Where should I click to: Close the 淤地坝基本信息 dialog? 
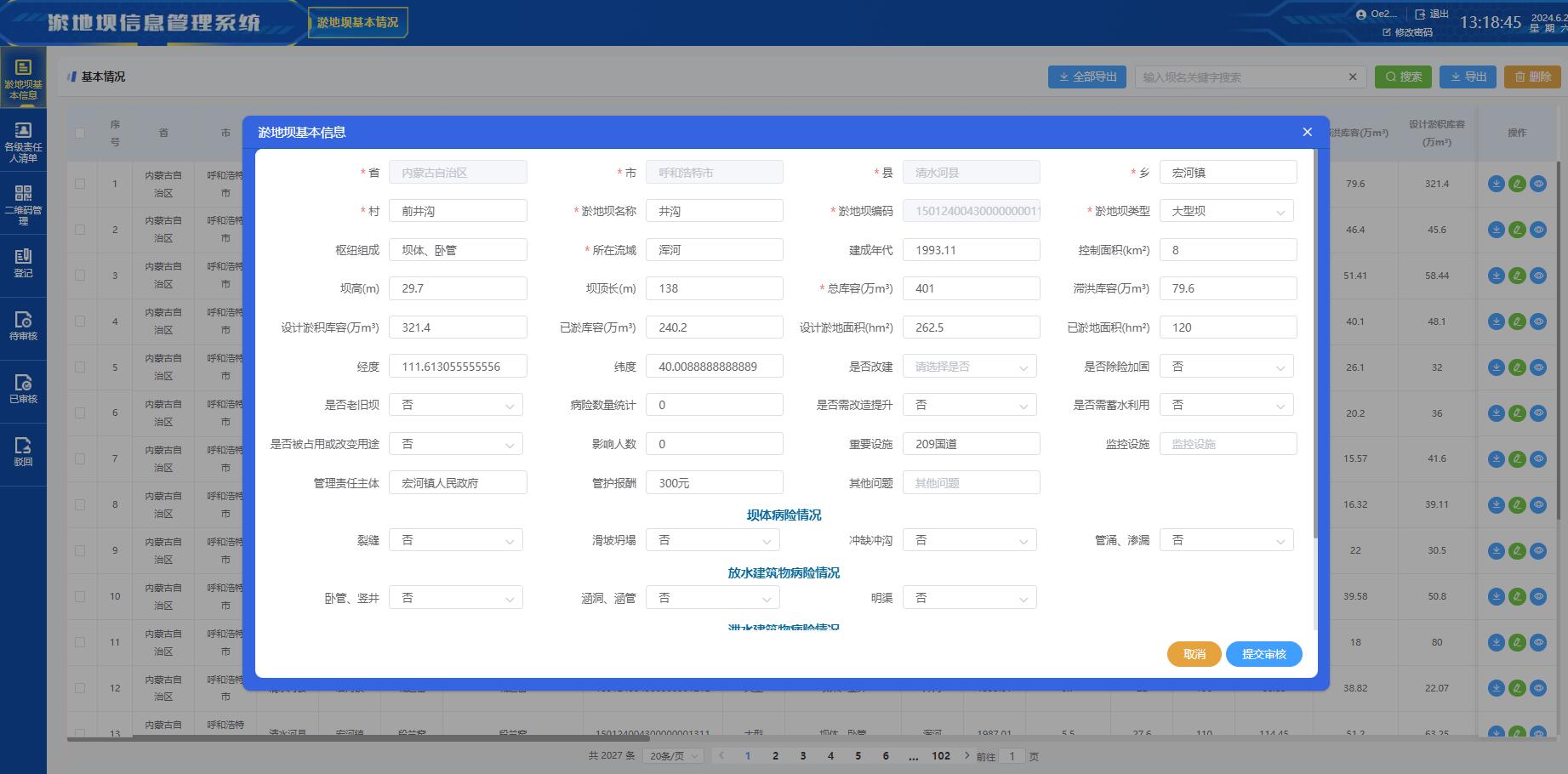(1308, 132)
